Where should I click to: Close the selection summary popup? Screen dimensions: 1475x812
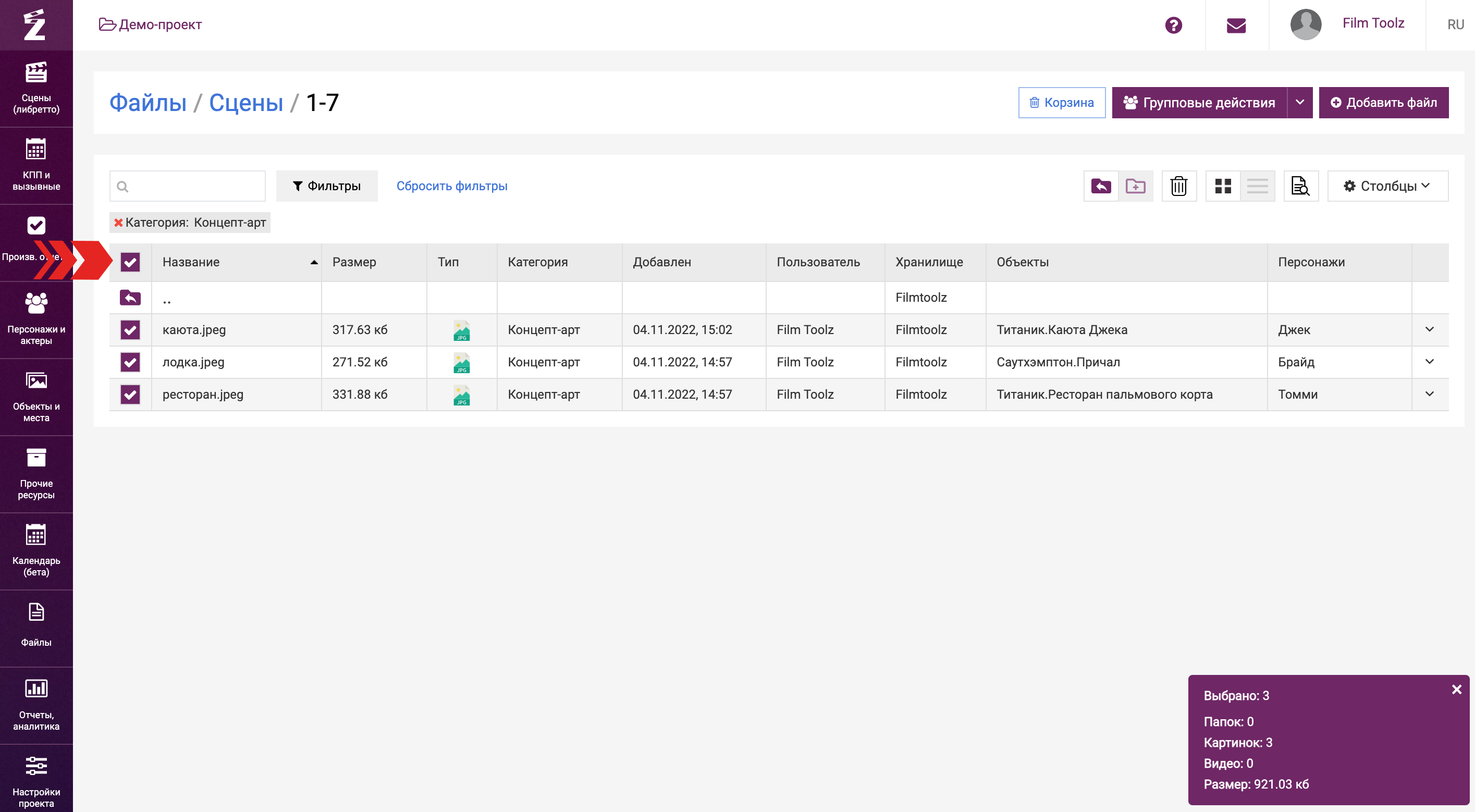coord(1457,690)
